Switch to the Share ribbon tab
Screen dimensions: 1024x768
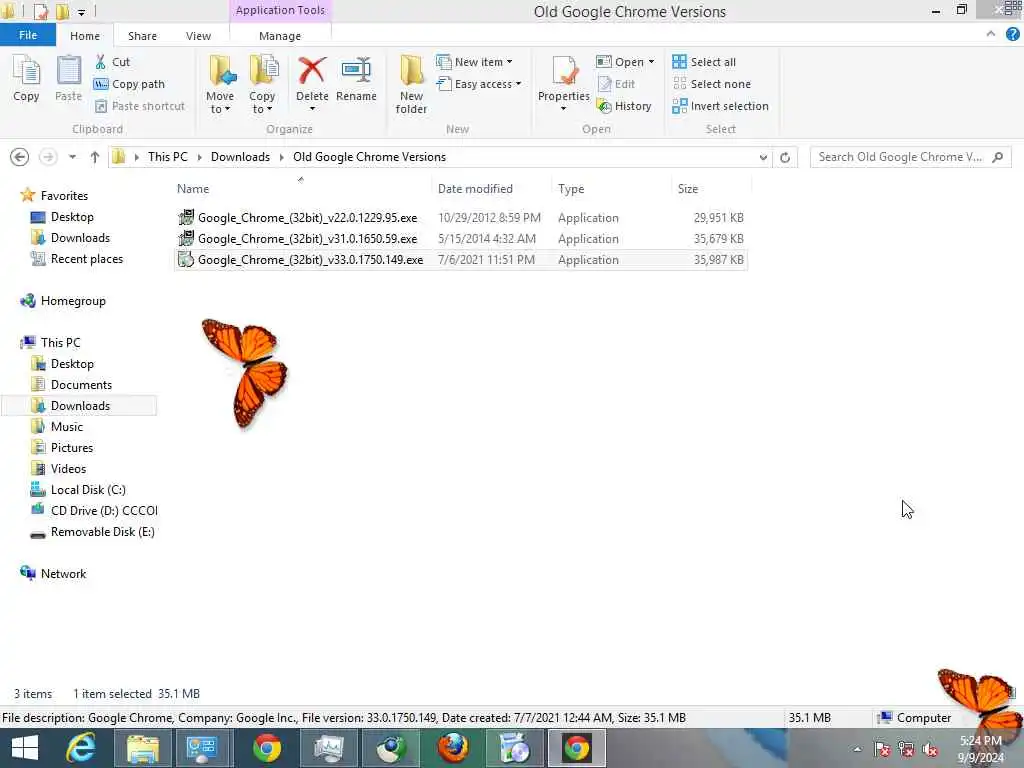142,36
